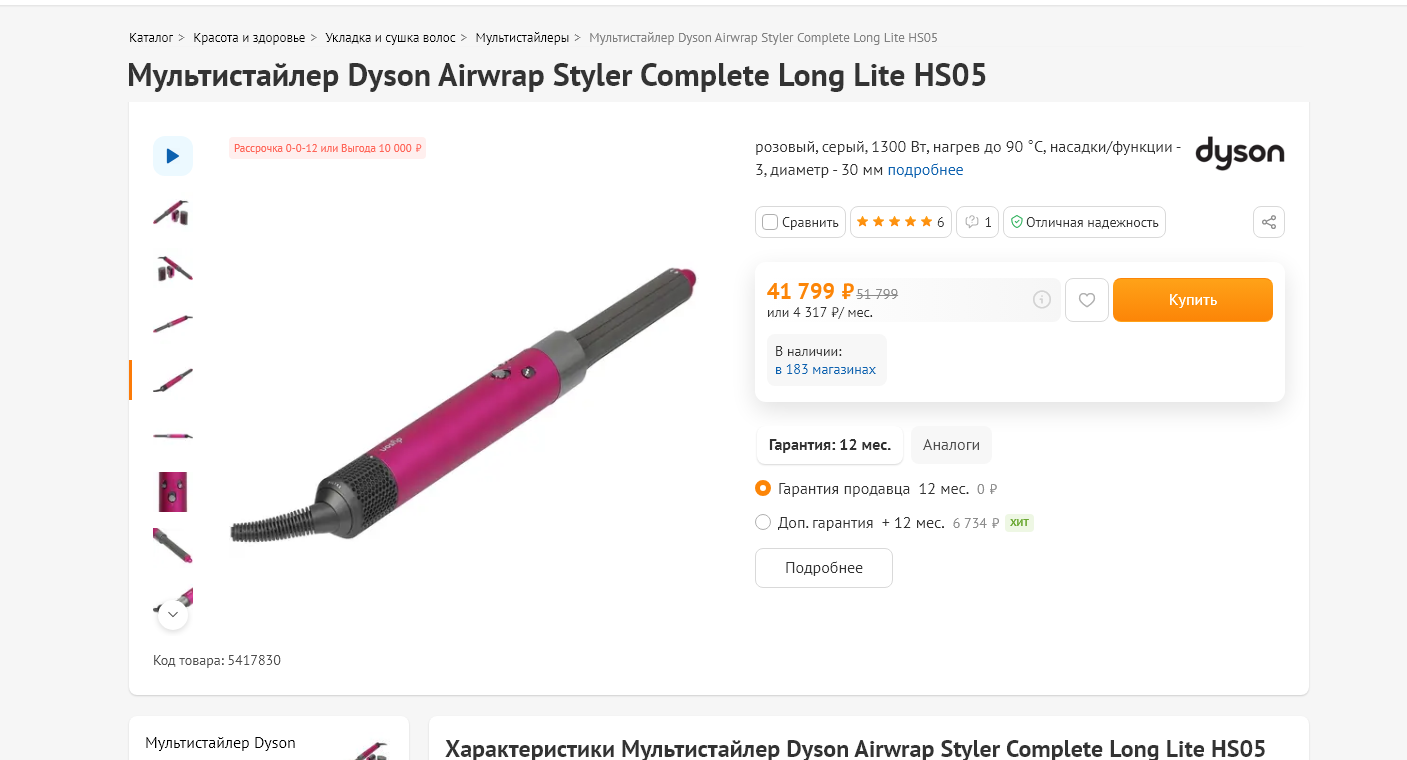Expand more thumbnails with the down chevron

pos(173,614)
